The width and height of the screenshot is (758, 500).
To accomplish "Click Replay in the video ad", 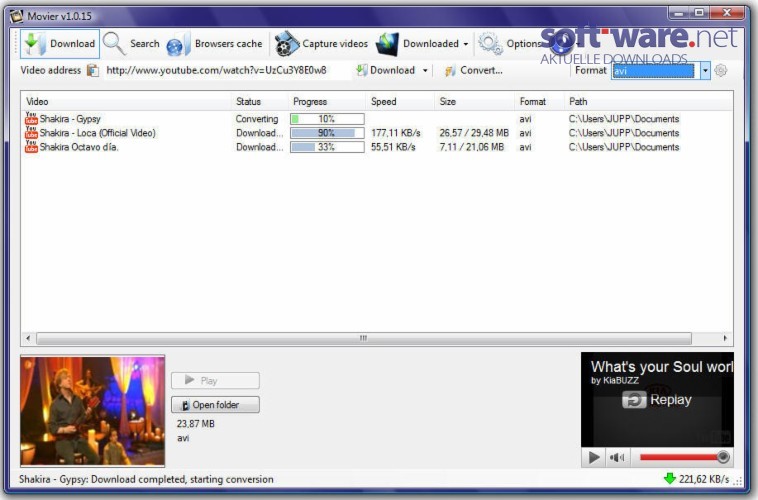I will 657,400.
